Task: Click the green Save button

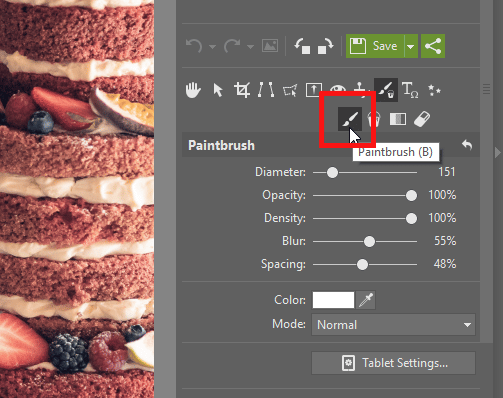Action: 375,46
